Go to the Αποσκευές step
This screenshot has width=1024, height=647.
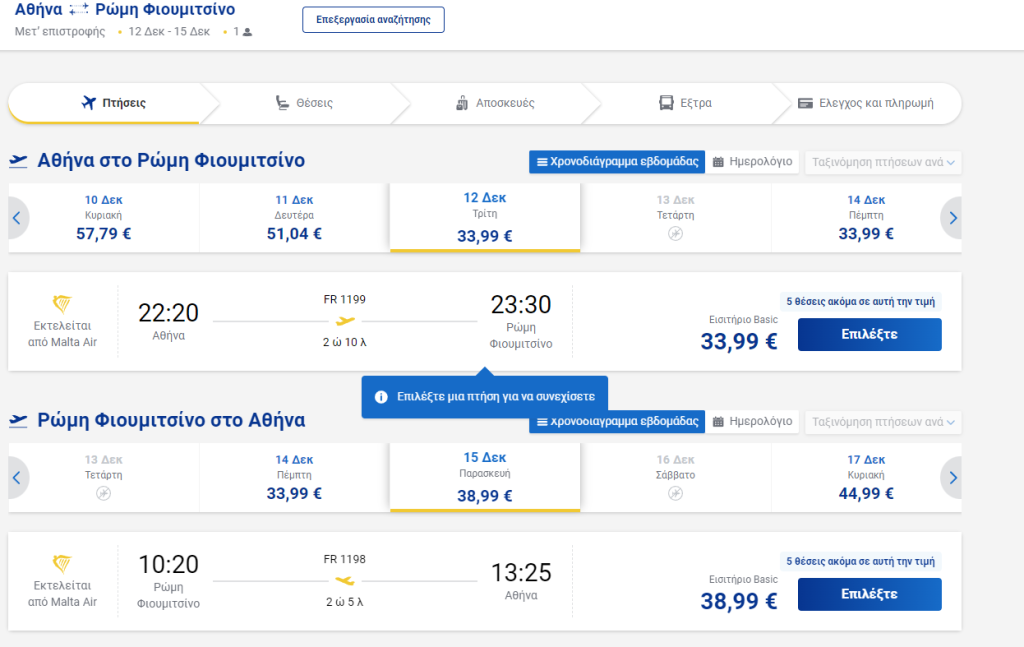(x=495, y=103)
